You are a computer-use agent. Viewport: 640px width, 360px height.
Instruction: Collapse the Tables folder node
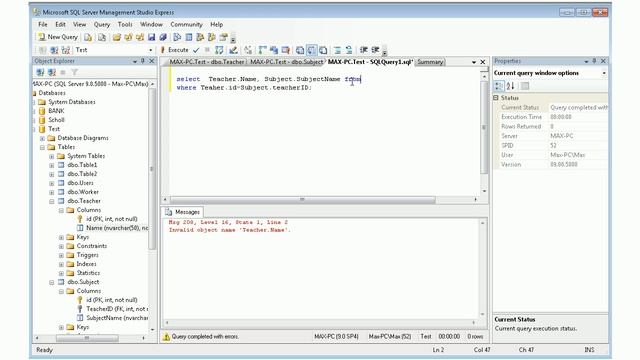(42, 147)
